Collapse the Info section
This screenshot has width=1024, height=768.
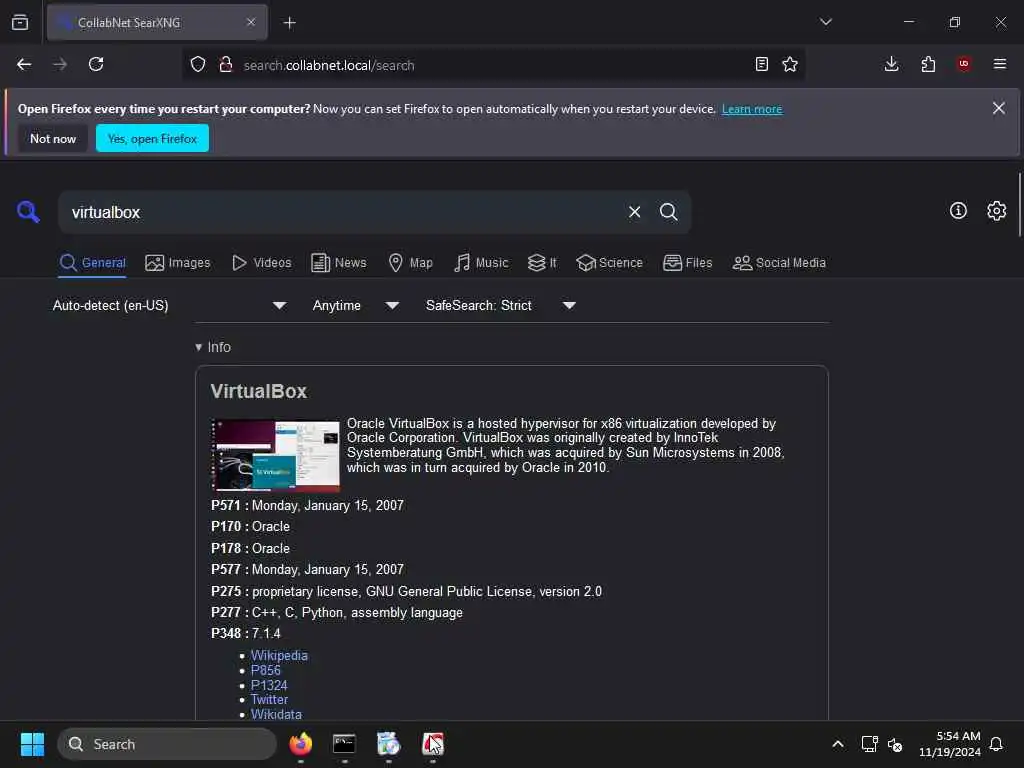[x=213, y=347]
